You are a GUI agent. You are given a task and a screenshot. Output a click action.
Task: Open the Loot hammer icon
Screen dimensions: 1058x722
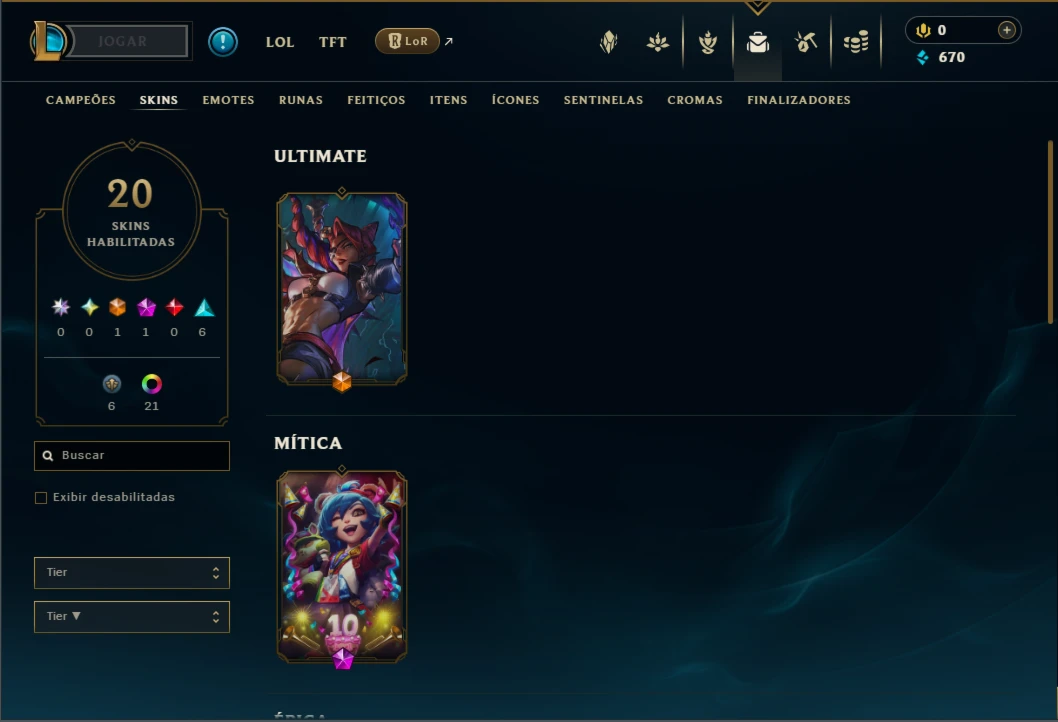point(806,42)
